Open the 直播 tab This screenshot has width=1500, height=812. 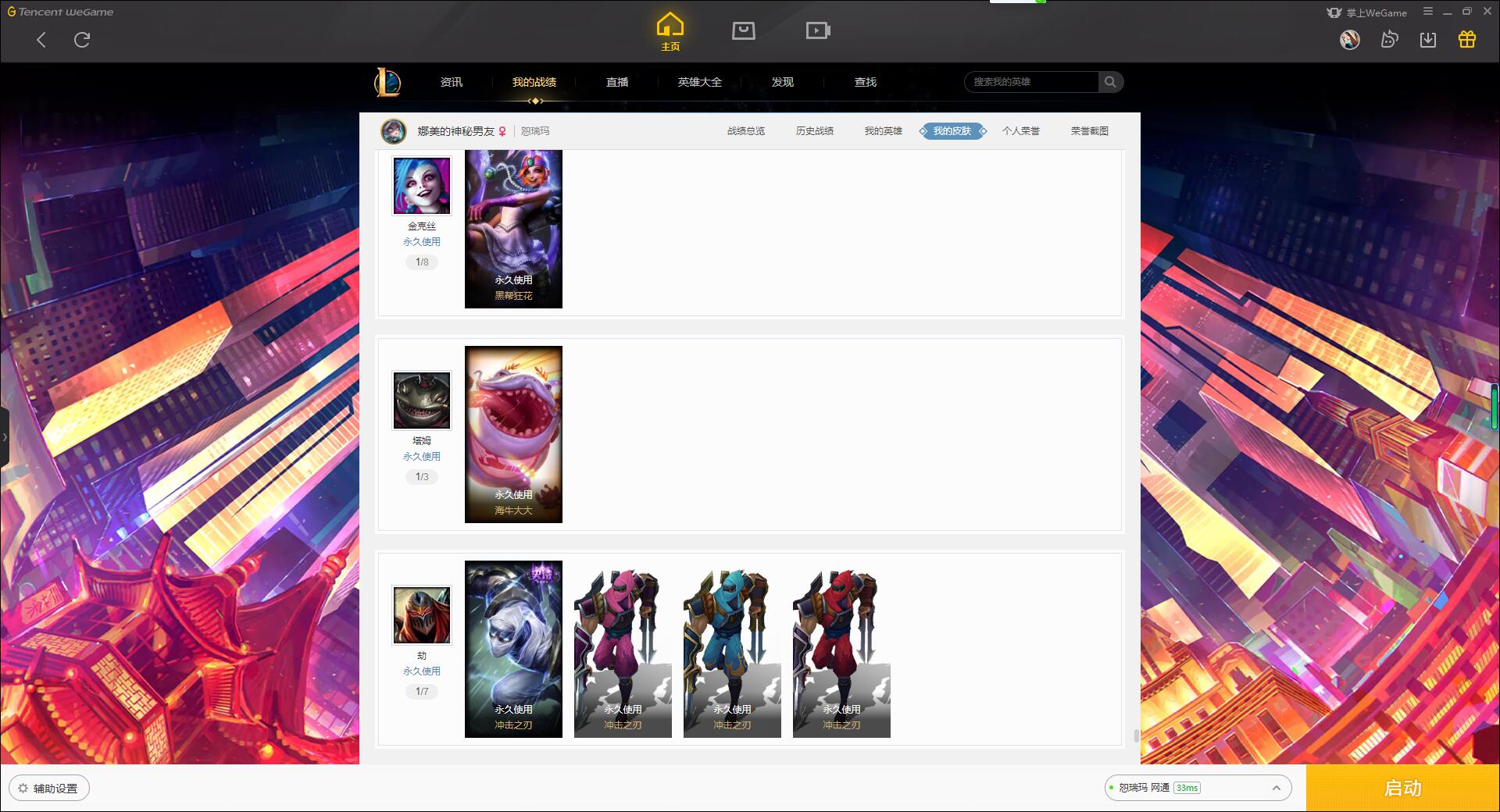617,82
